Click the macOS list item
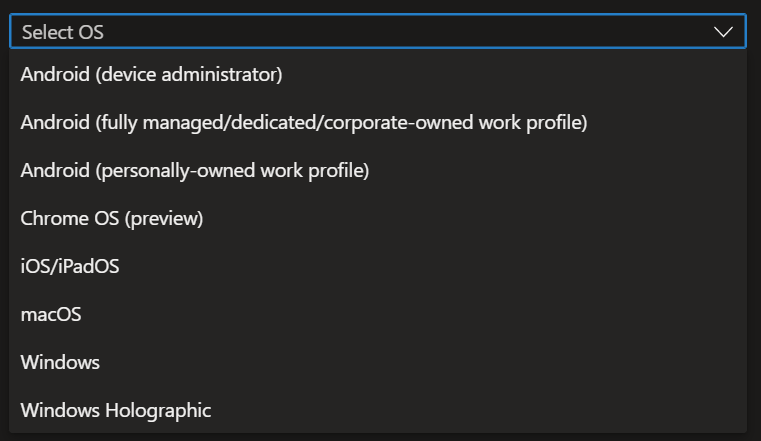Viewport: 761px width, 441px height. pyautogui.click(x=51, y=314)
